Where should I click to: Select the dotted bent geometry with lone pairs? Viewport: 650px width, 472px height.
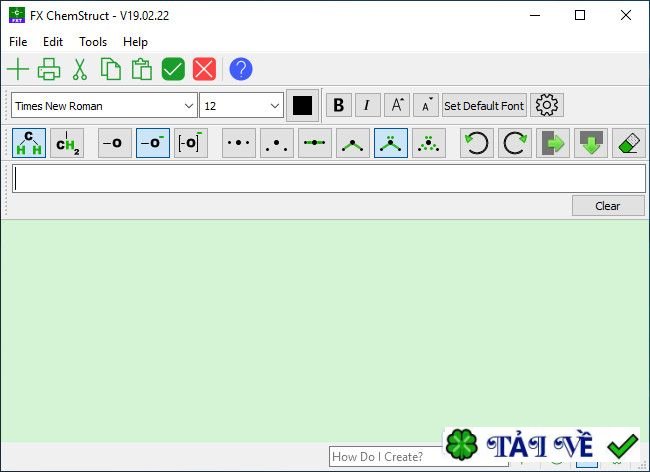429,143
